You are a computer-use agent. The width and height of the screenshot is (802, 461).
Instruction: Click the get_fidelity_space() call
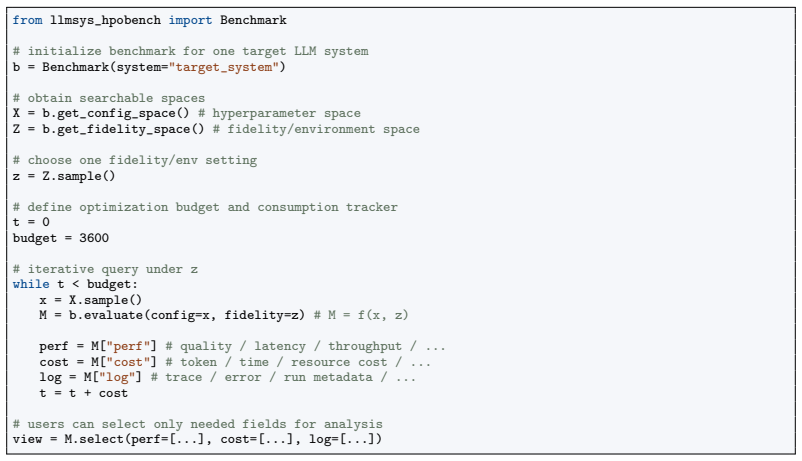click(x=123, y=129)
